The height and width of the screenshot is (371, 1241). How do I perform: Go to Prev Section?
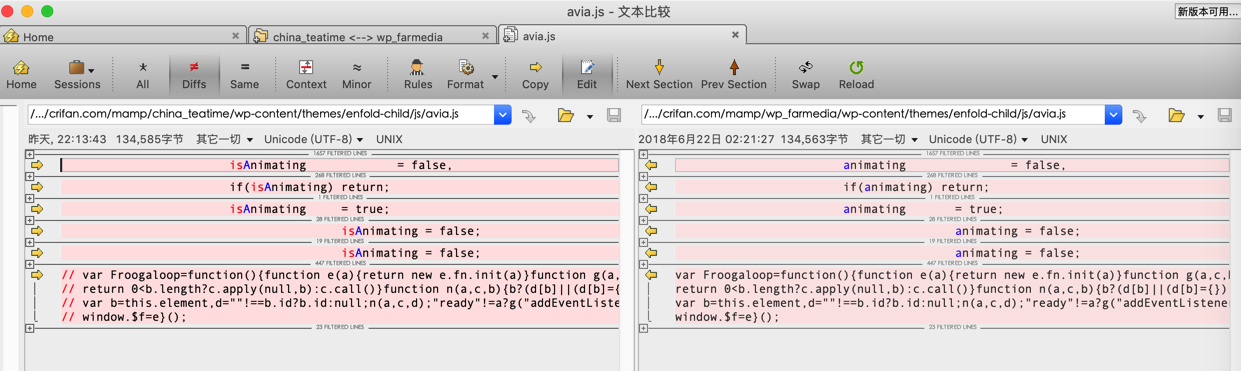[x=734, y=68]
